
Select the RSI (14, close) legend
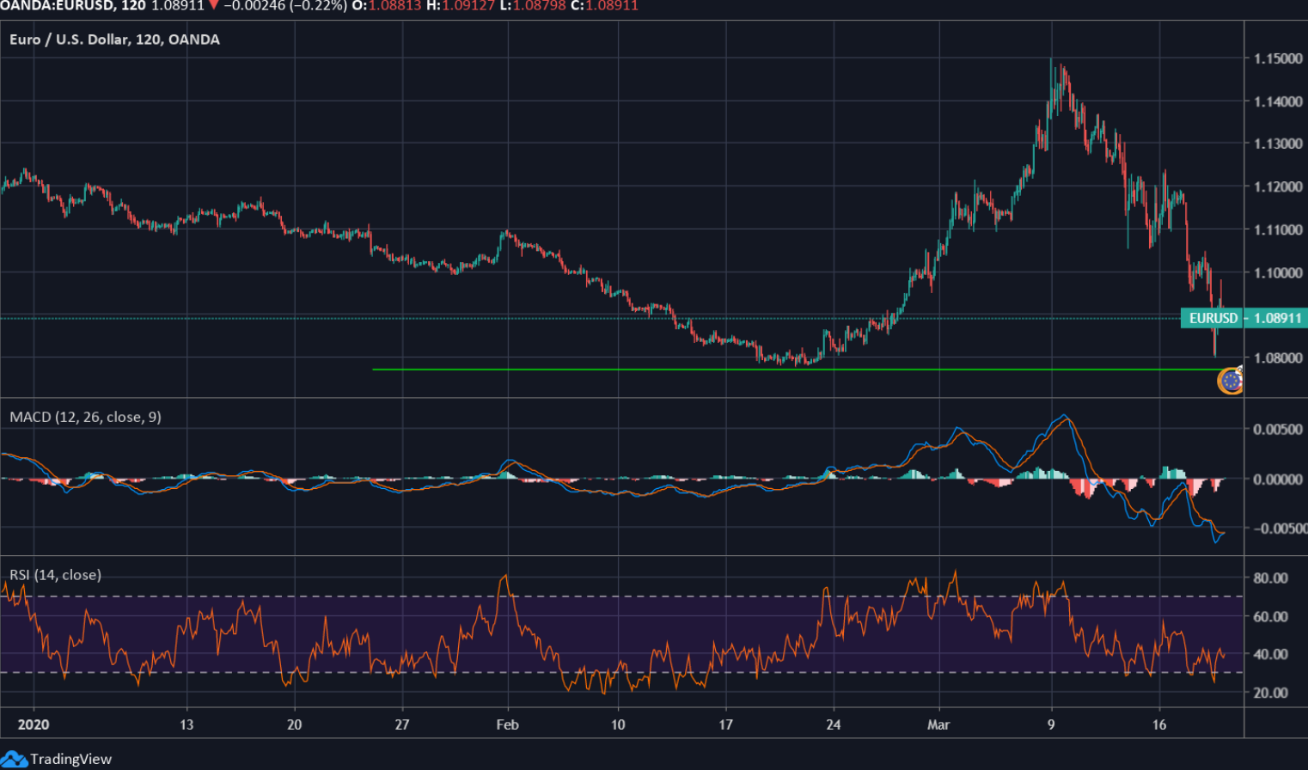tap(55, 575)
